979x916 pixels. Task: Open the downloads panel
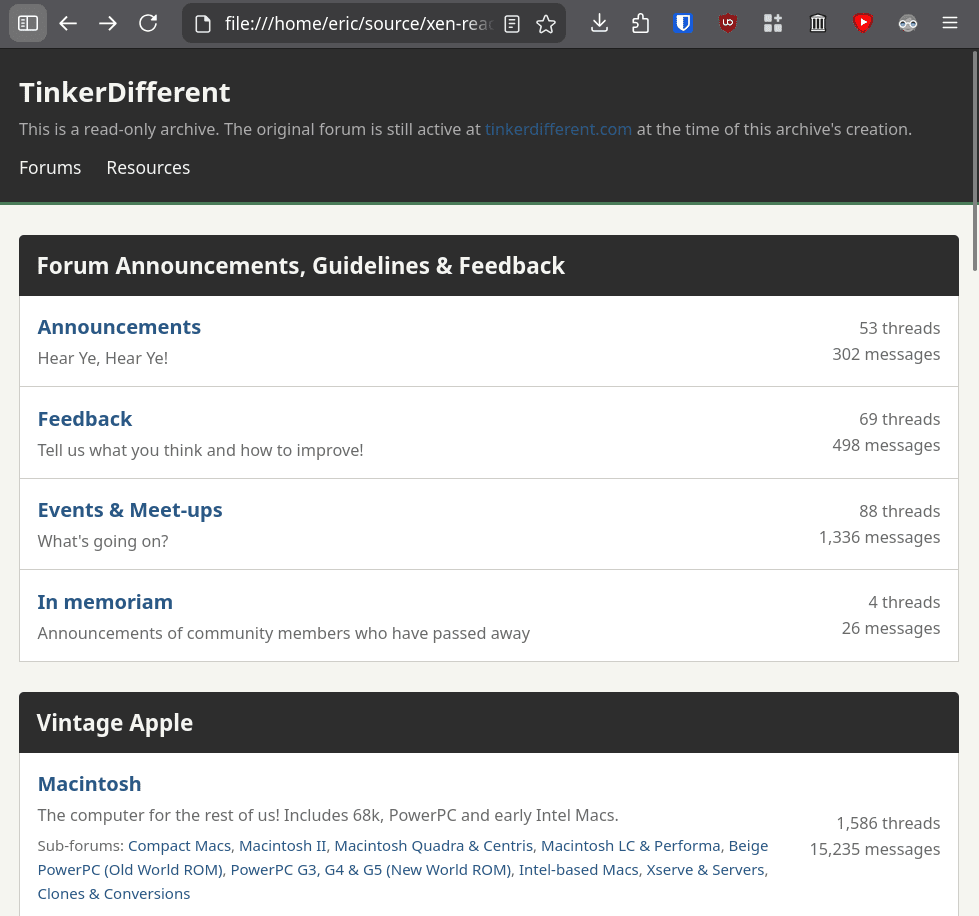599,23
